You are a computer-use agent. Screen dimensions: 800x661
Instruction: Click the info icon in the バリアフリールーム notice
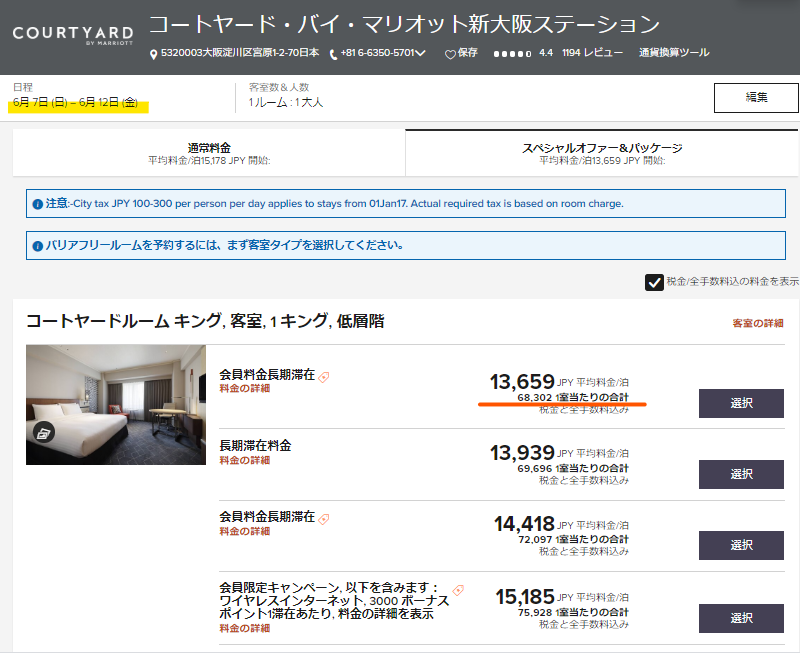click(37, 246)
